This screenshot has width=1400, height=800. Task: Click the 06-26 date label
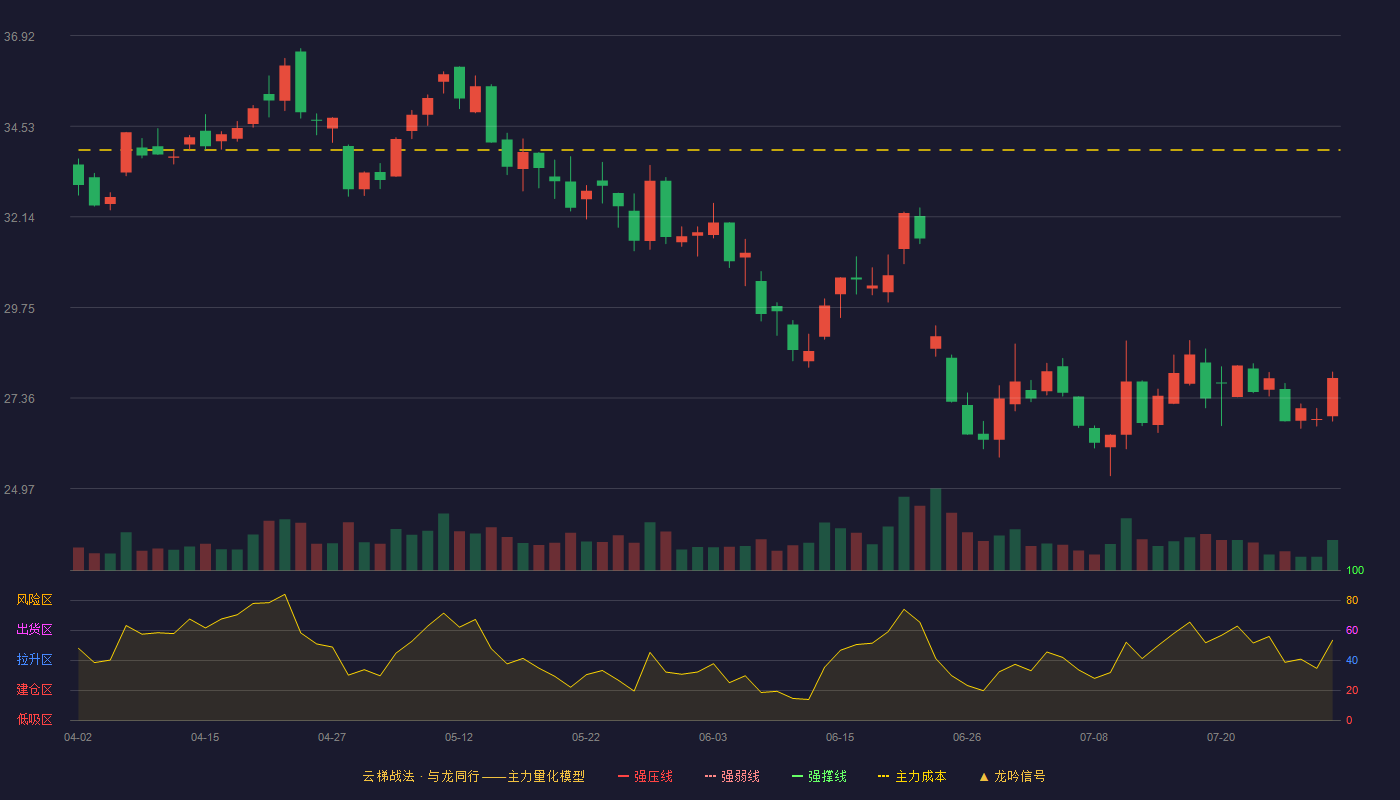tap(967, 737)
